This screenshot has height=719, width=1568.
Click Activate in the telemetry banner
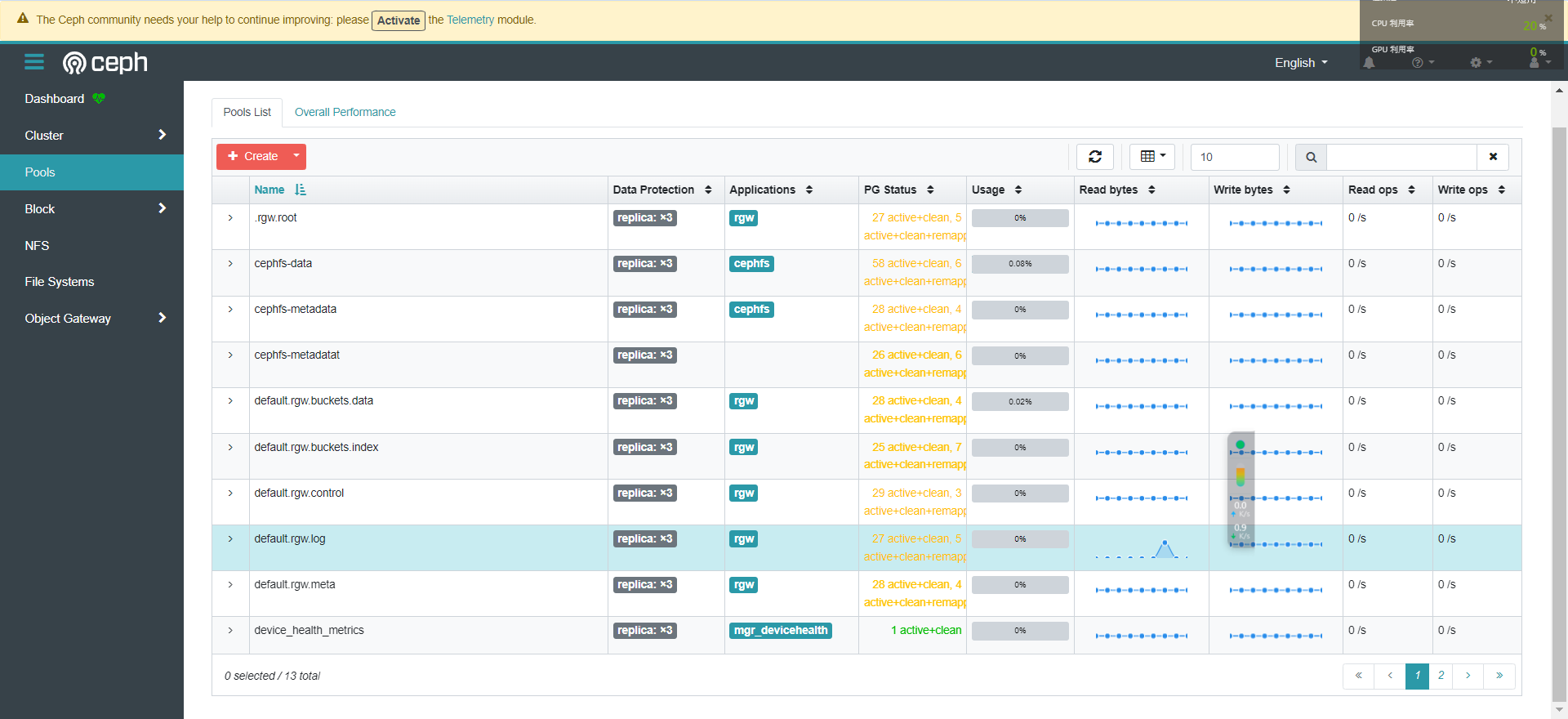click(x=399, y=20)
